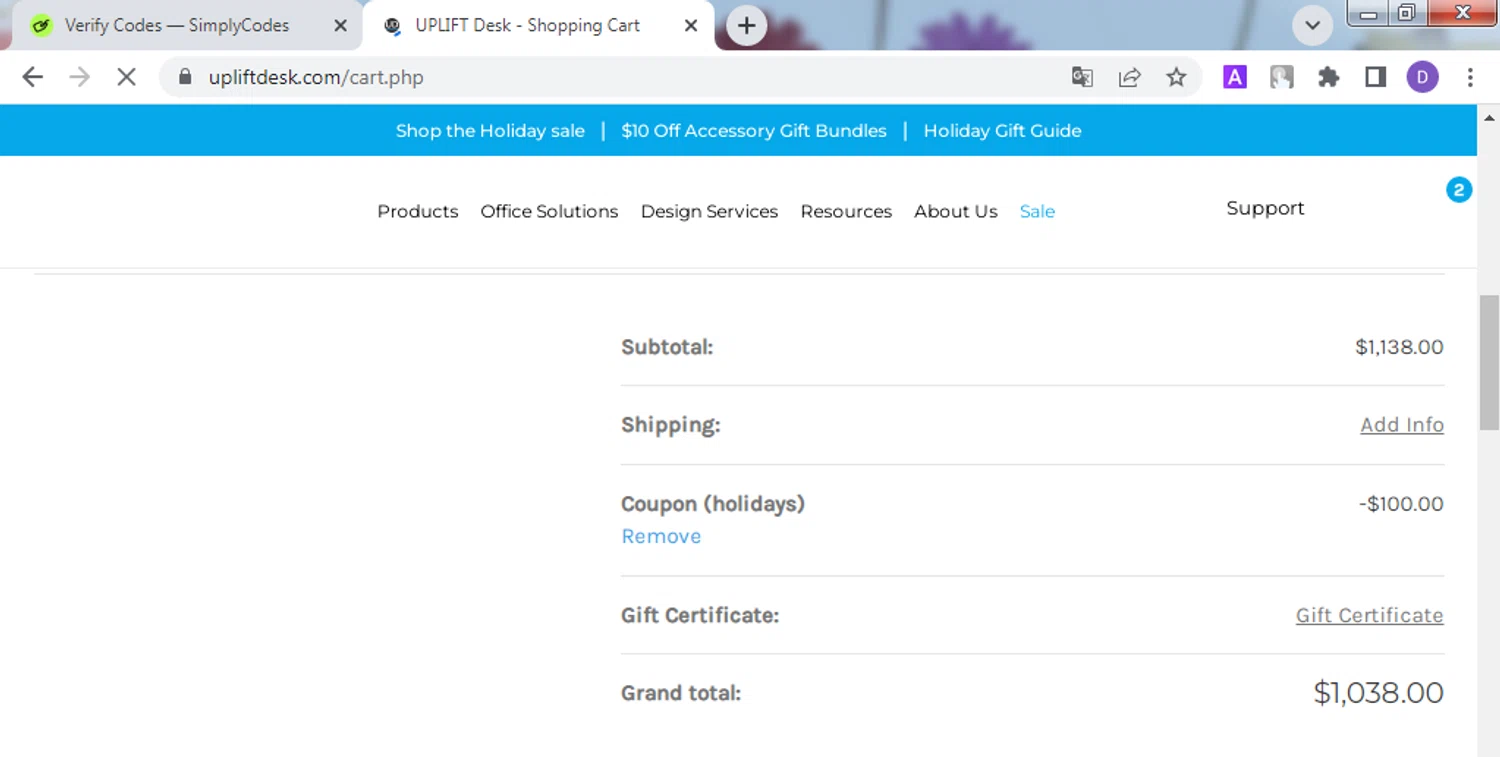Viewport: 1500px width, 757px height.
Task: Go back using the browser back arrow
Action: [33, 77]
